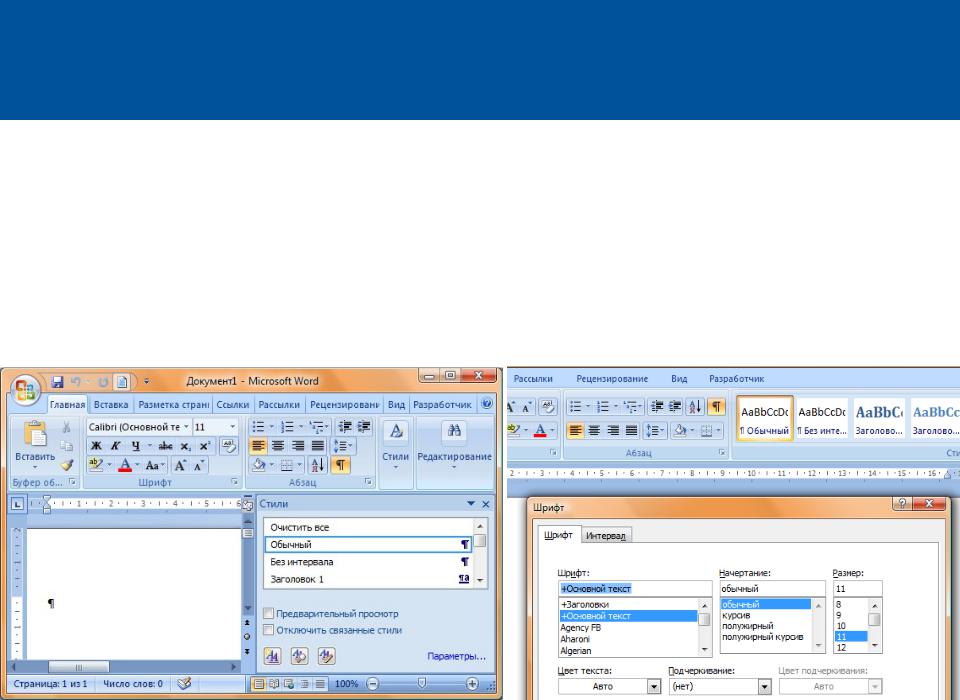Open Рецензирование tab in right window
This screenshot has height=700, width=960.
pos(612,378)
